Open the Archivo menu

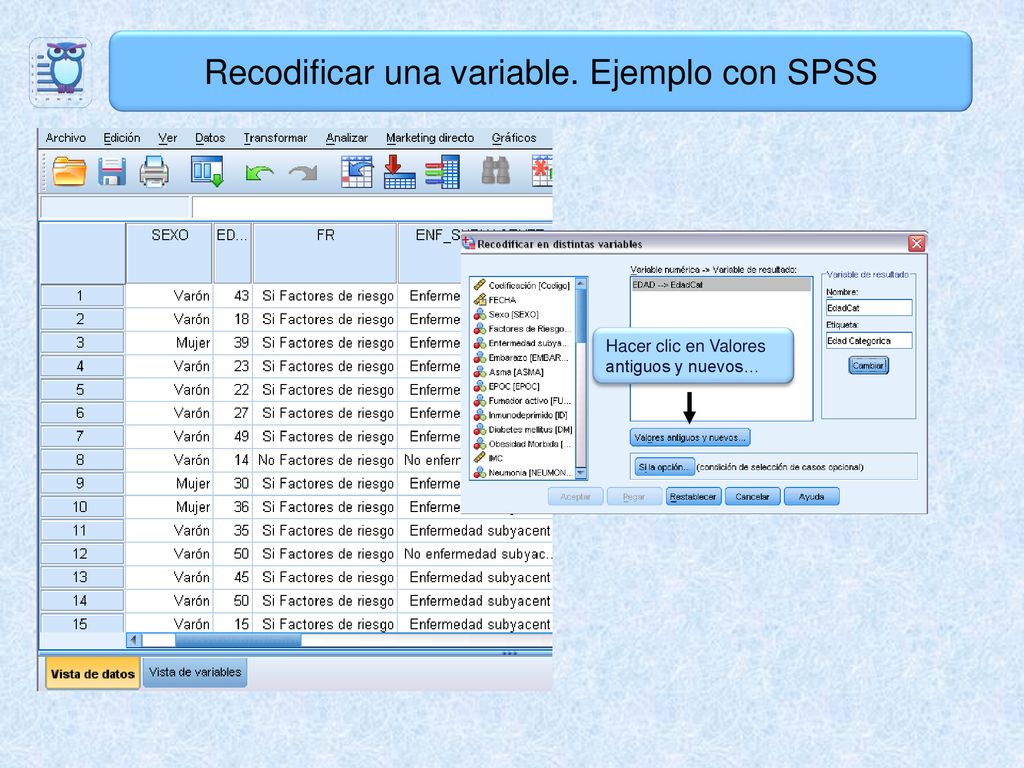pos(66,138)
